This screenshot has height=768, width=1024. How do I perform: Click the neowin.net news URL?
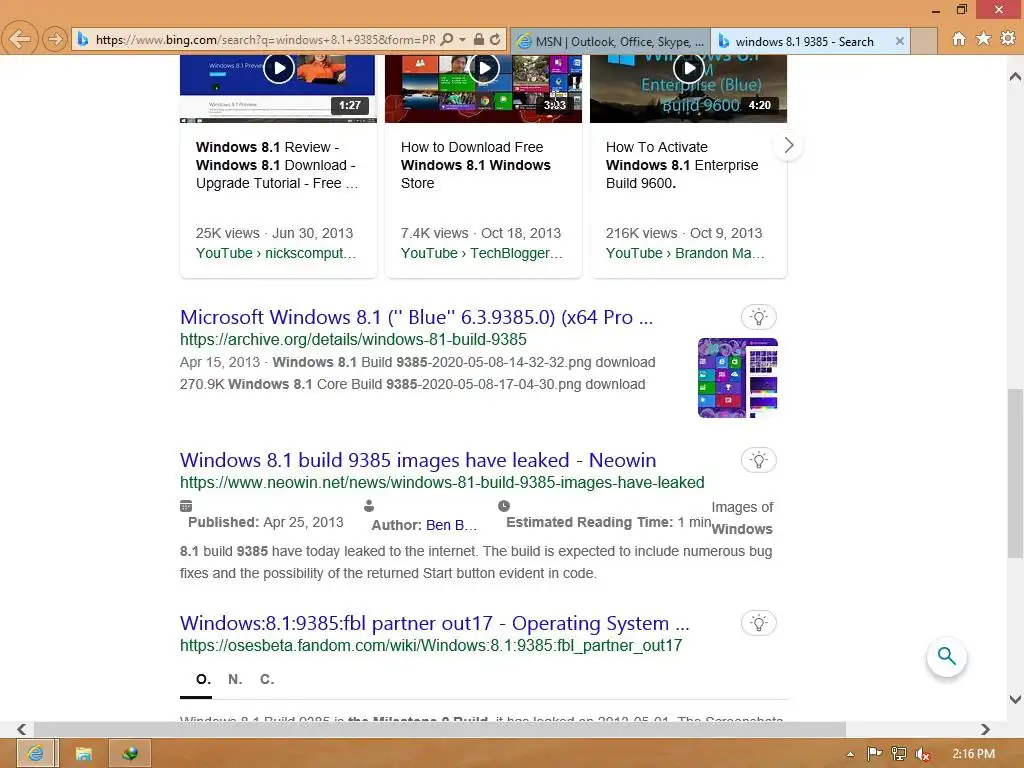pyautogui.click(x=442, y=483)
